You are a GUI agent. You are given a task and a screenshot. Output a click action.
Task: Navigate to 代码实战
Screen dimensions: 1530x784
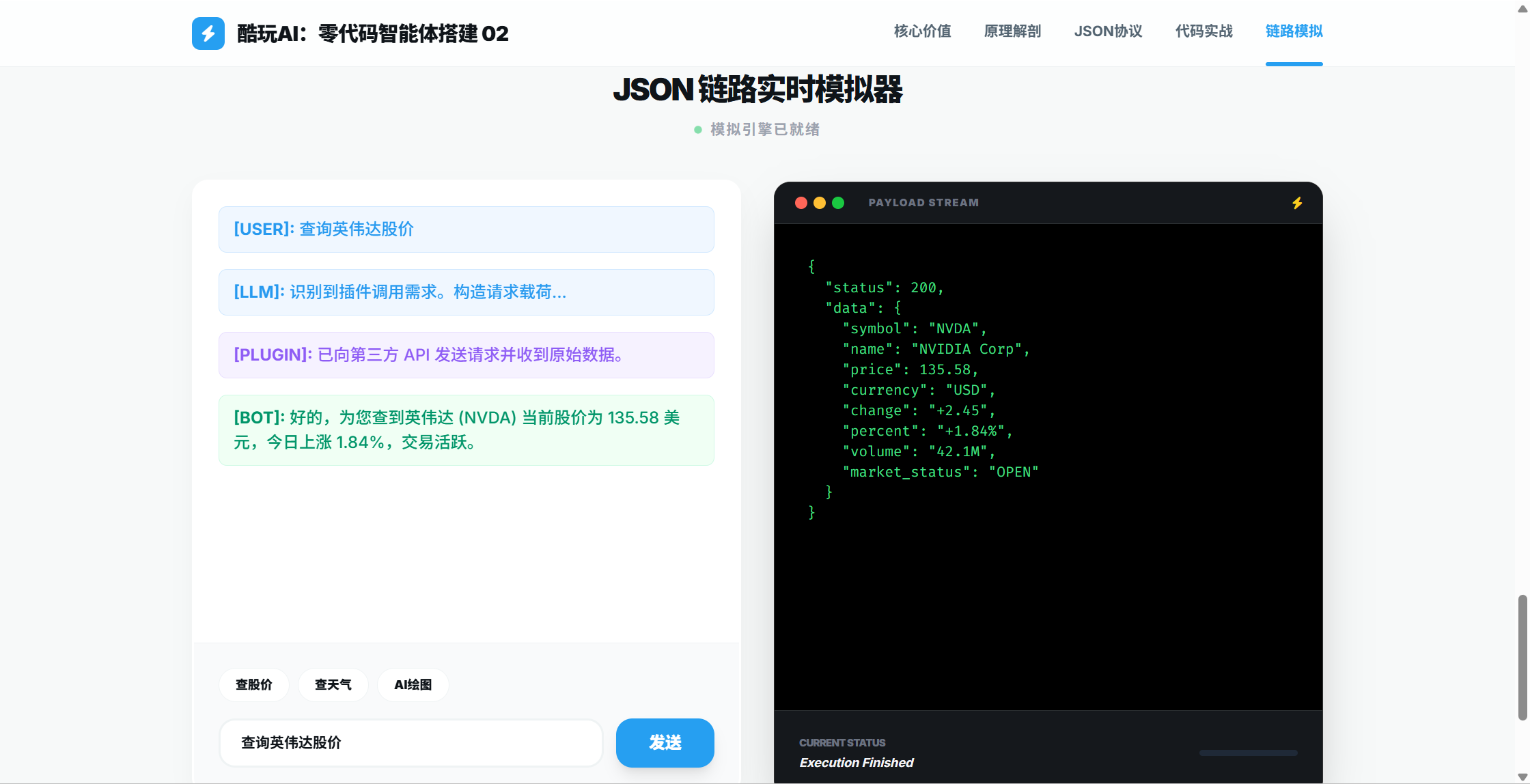pos(1204,31)
